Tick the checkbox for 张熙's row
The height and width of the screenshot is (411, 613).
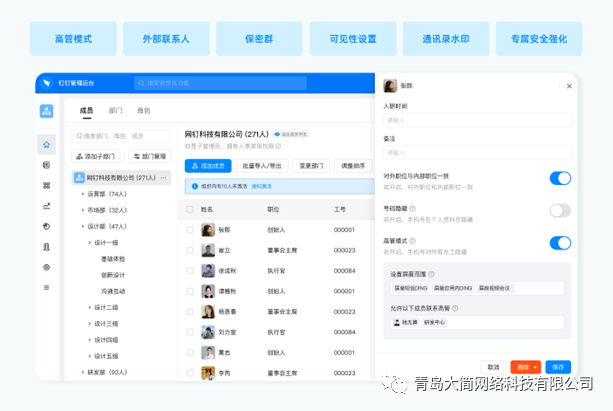tap(190, 230)
